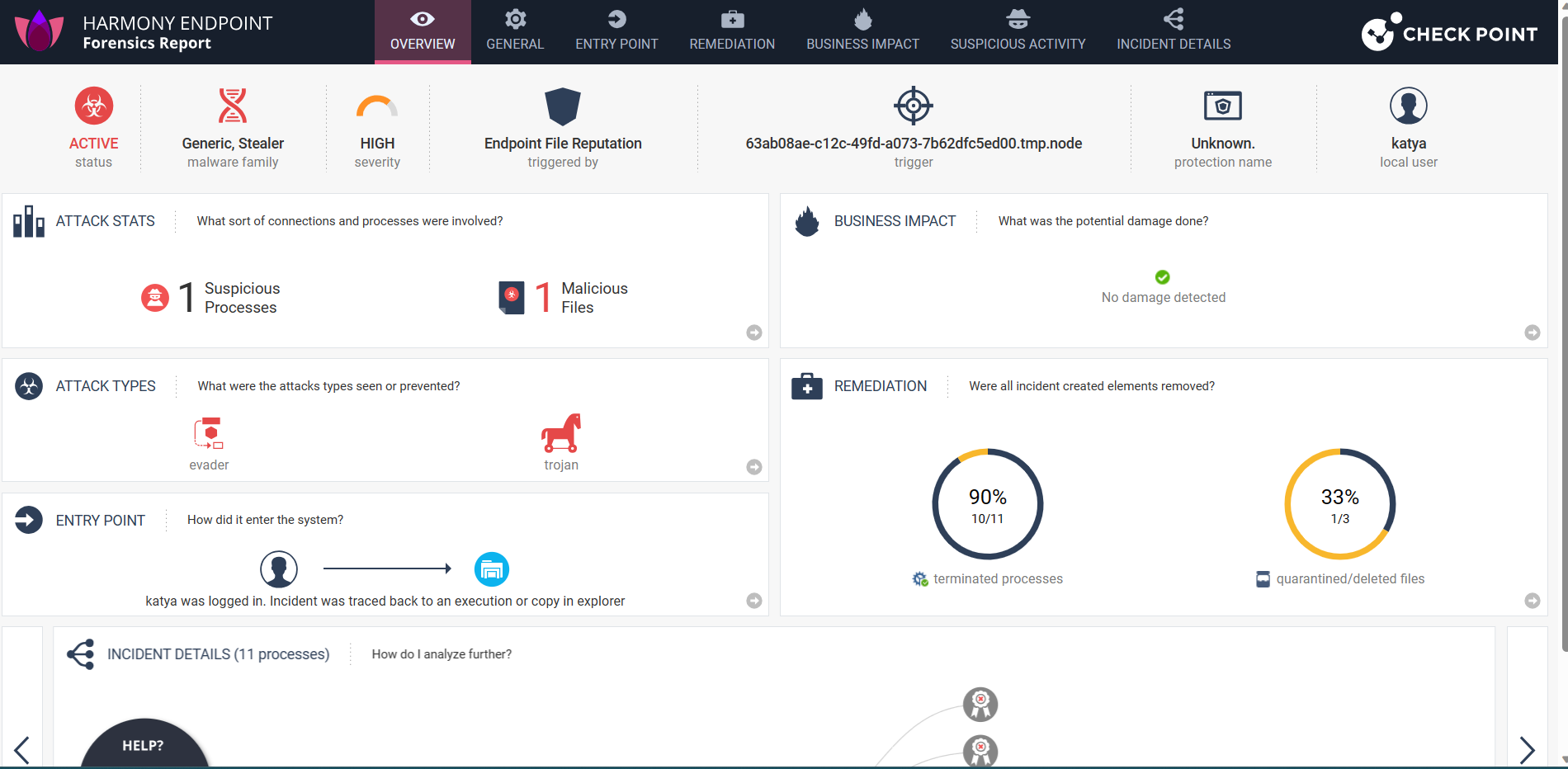Expand the Attack Types panel arrow
The height and width of the screenshot is (769, 1568).
(x=754, y=467)
